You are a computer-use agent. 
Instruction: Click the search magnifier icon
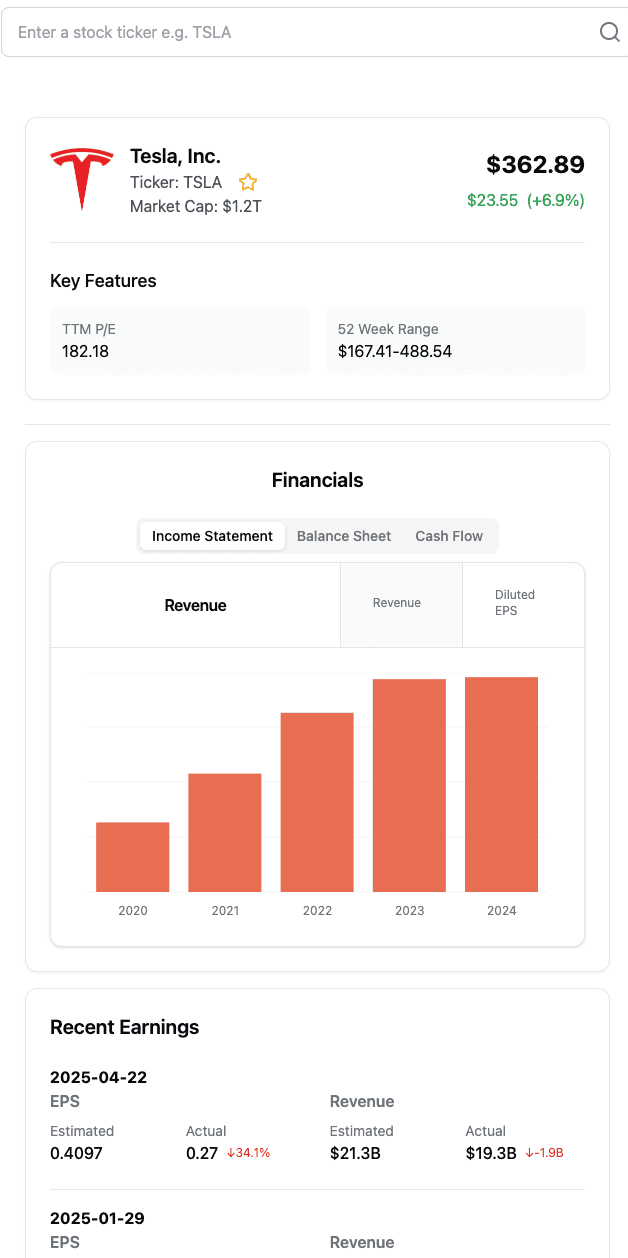(609, 32)
